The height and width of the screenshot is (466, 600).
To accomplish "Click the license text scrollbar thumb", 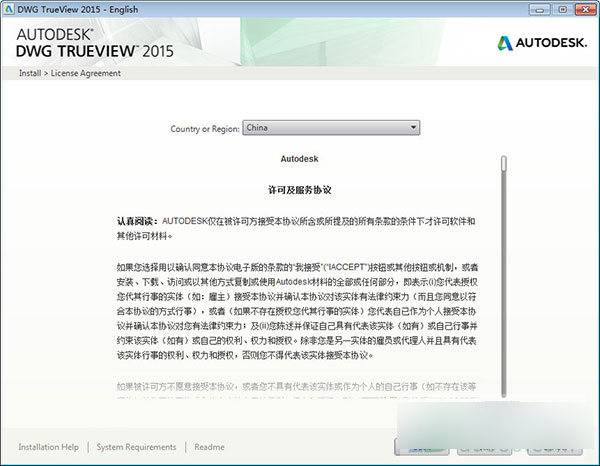I will coord(504,163).
